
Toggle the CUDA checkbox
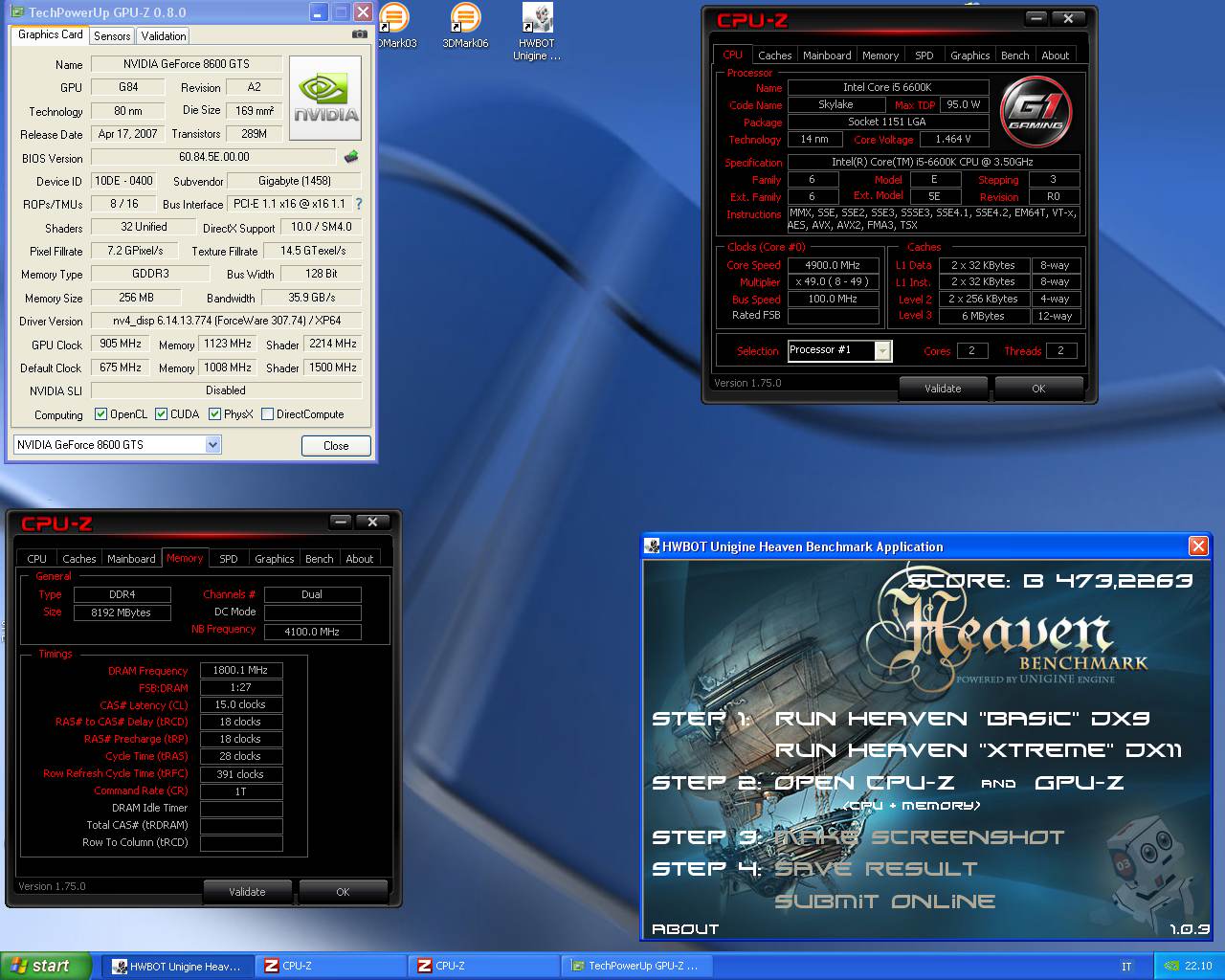161,414
